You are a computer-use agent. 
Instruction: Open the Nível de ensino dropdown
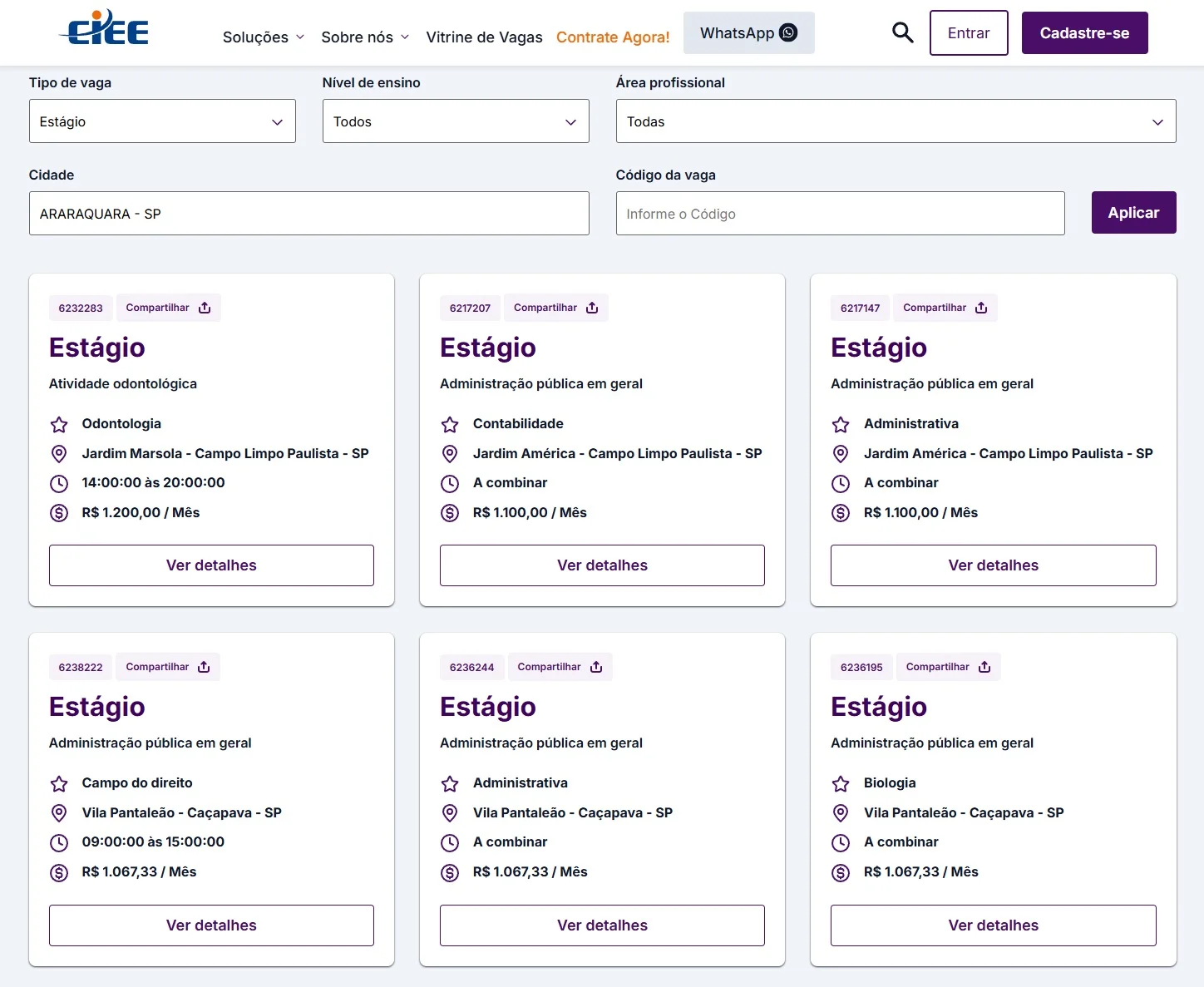pyautogui.click(x=456, y=121)
